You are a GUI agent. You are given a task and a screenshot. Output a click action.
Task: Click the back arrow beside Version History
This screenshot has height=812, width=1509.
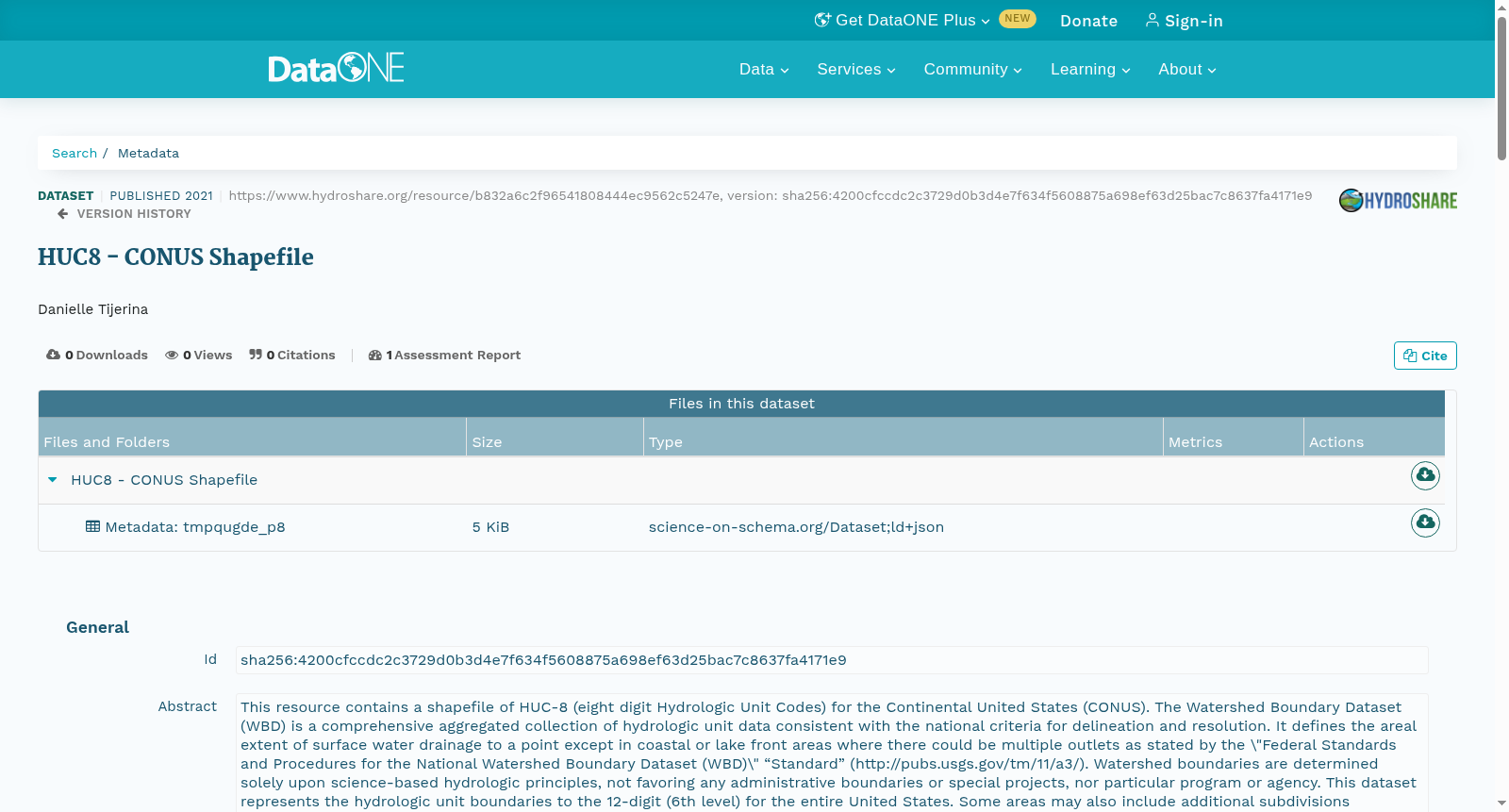63,214
